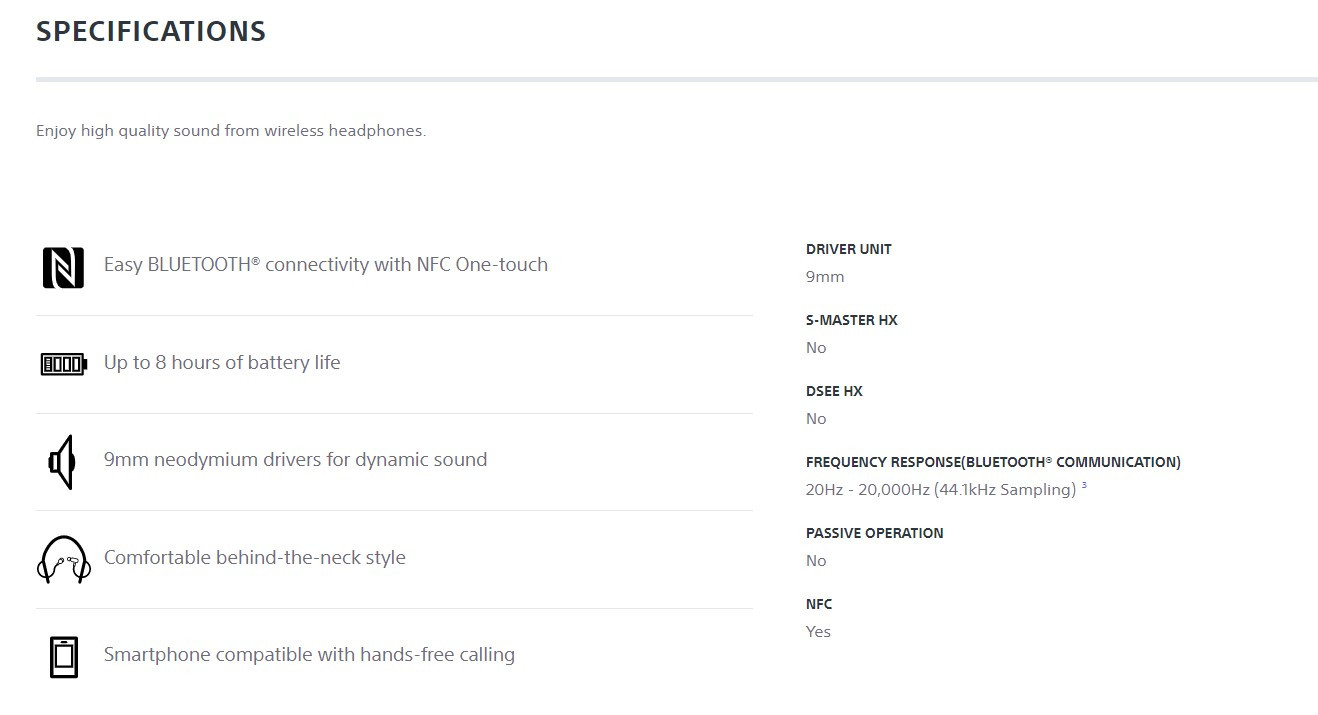Click footnote 3 superscript after 44.1kHz Sampling

coord(1084,486)
